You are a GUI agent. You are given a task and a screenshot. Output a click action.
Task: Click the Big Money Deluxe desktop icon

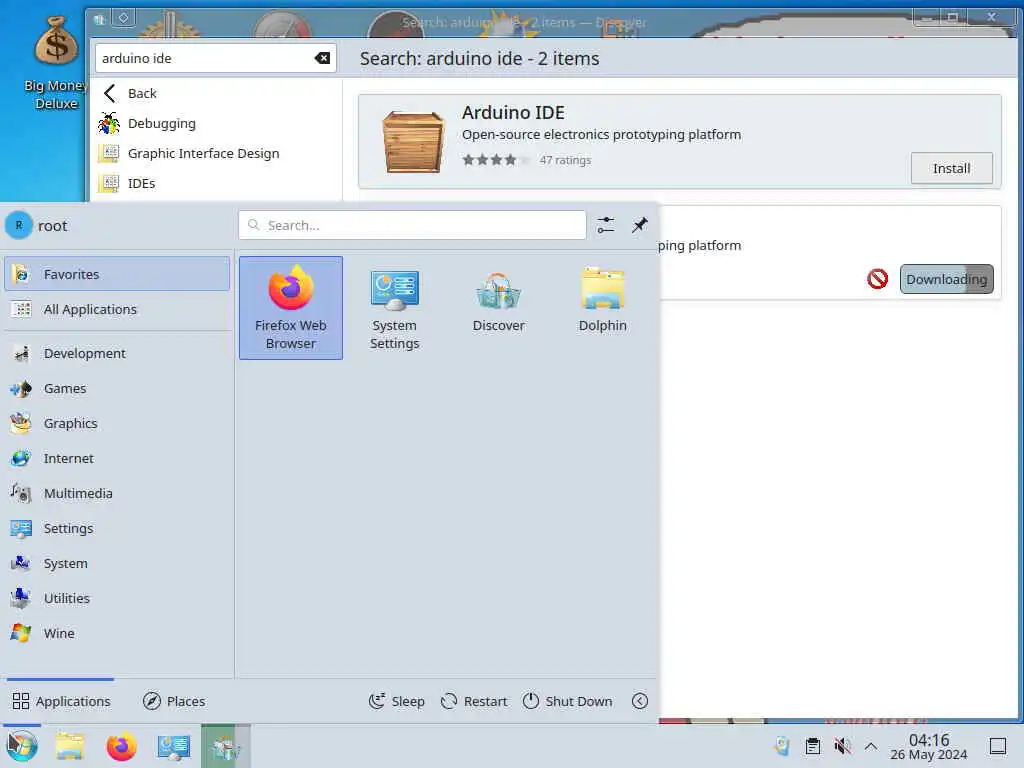pos(56,63)
